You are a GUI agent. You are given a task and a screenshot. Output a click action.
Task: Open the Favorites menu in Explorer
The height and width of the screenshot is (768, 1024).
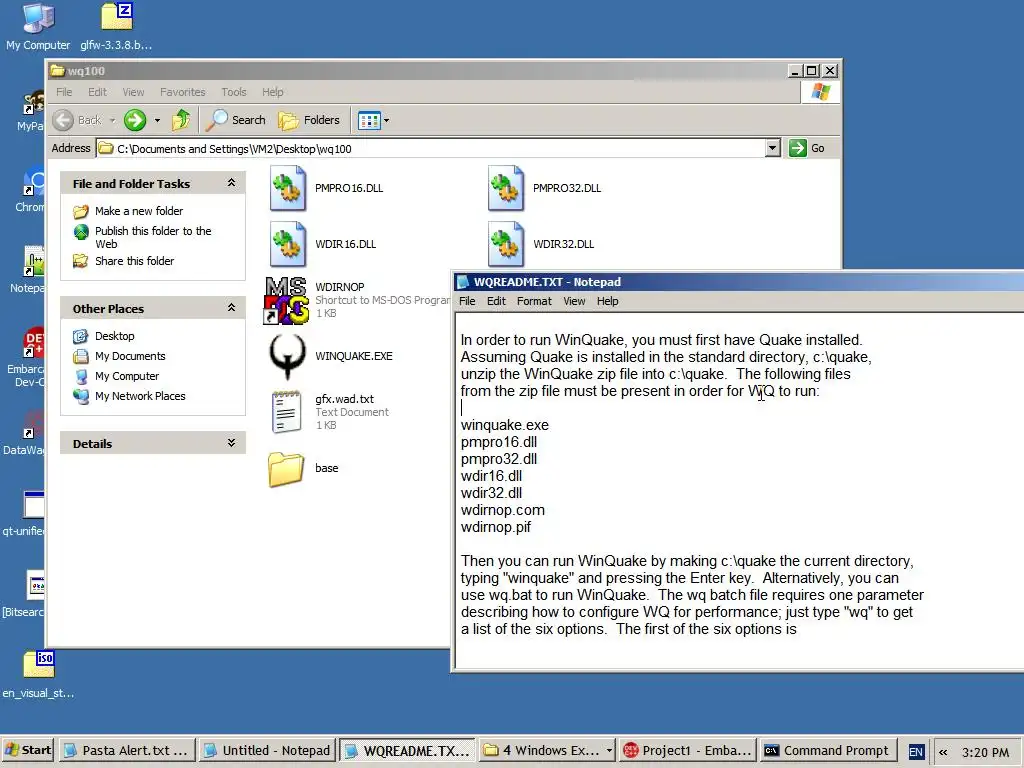tap(183, 92)
